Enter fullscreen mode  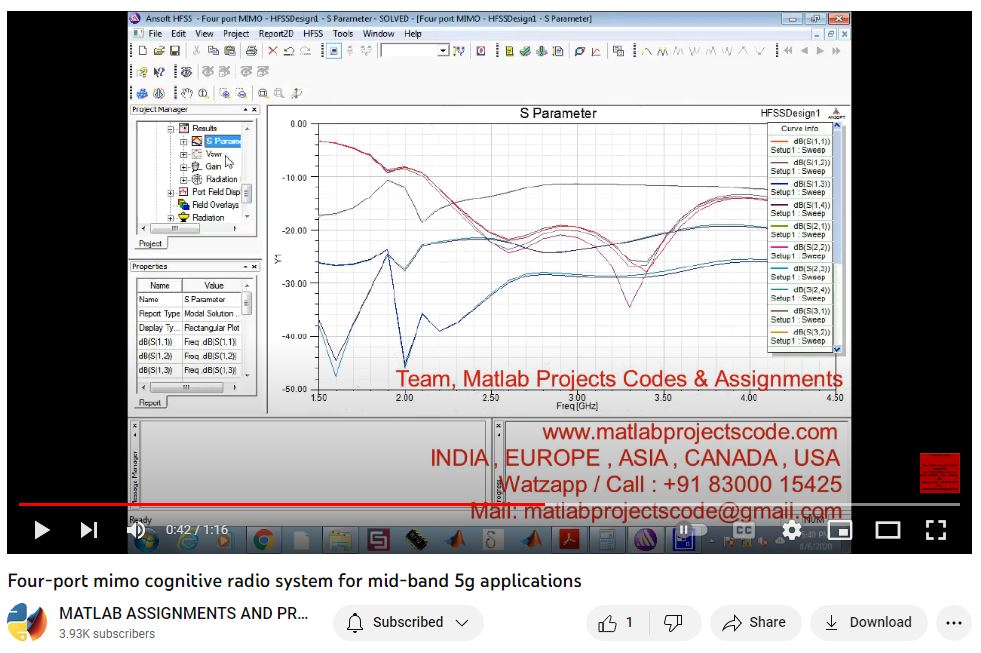tap(935, 530)
